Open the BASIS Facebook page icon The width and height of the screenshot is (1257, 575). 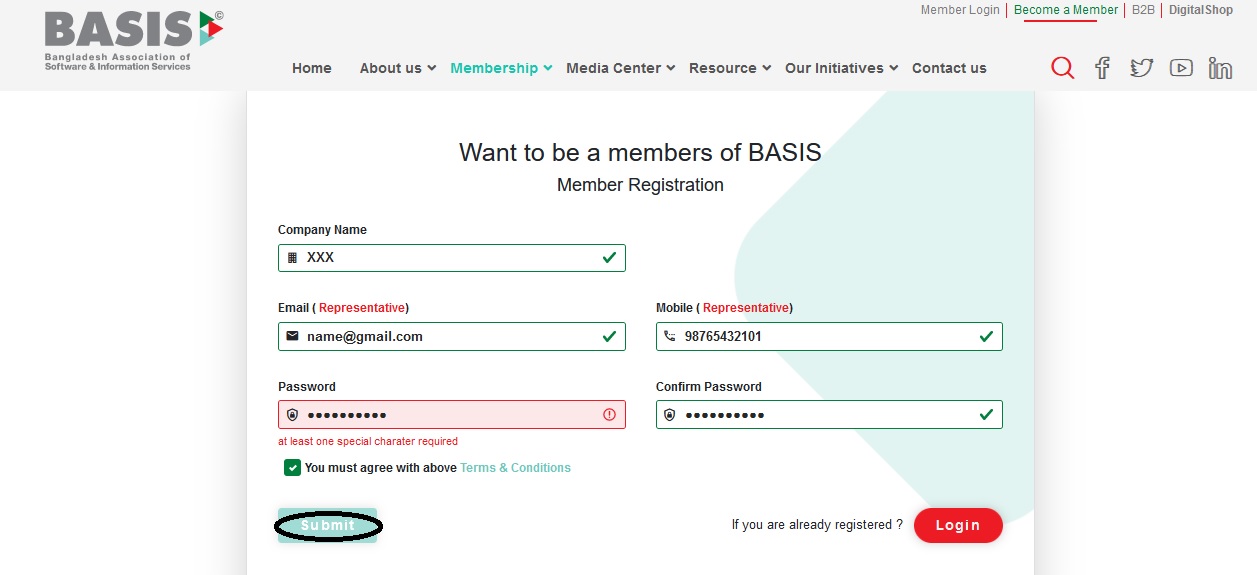[x=1102, y=68]
